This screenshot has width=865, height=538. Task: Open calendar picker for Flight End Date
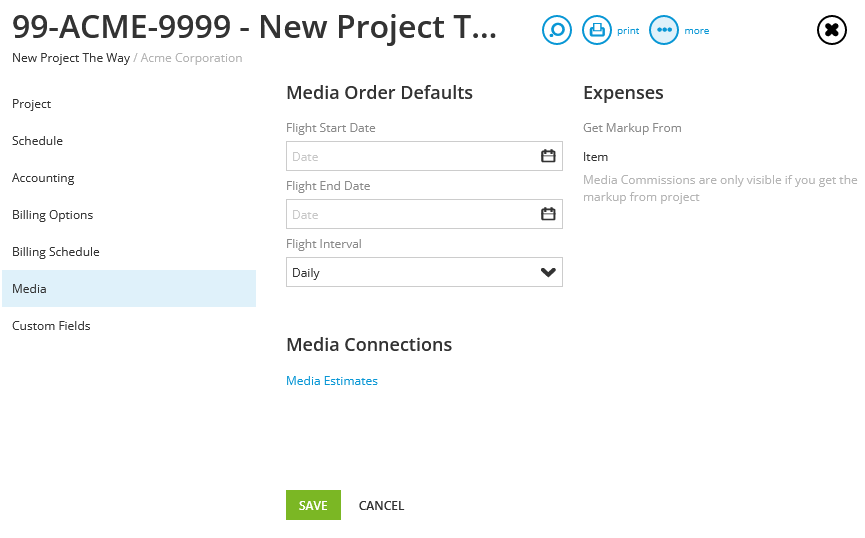click(x=548, y=214)
